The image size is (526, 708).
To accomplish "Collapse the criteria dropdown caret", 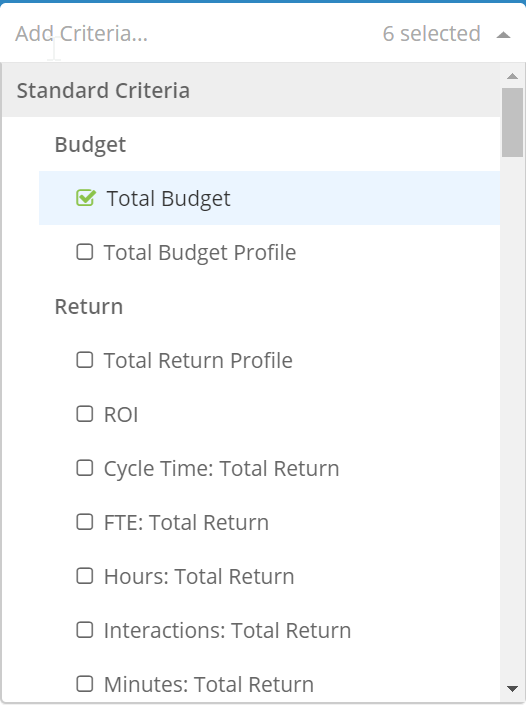I will coord(503,35).
